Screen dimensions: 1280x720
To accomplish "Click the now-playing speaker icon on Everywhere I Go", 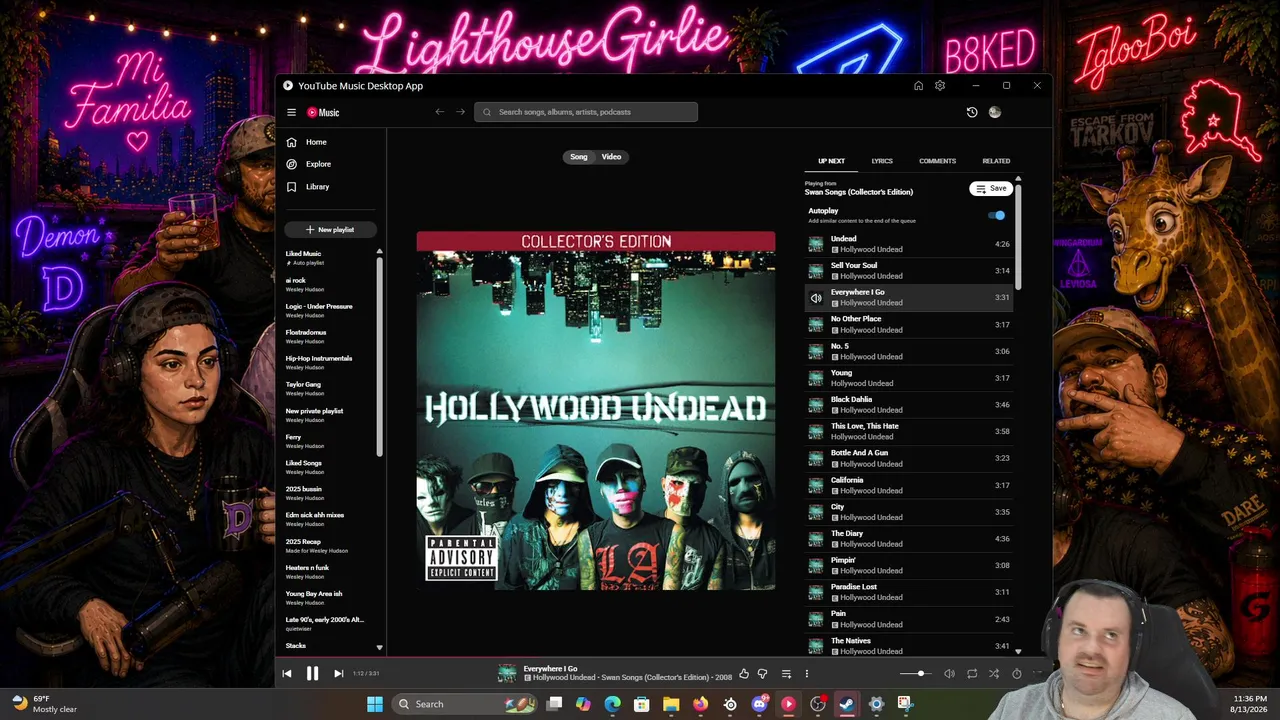I will (x=816, y=298).
